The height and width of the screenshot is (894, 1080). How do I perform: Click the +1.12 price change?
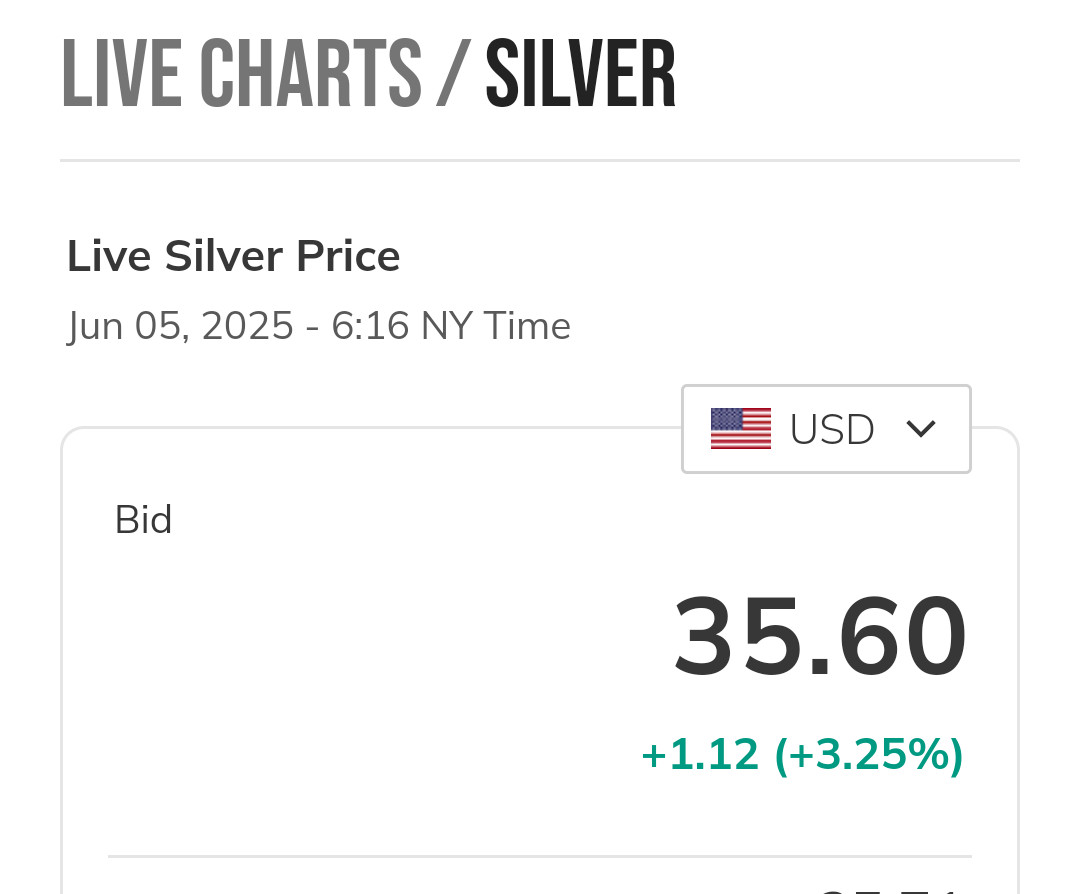[700, 755]
